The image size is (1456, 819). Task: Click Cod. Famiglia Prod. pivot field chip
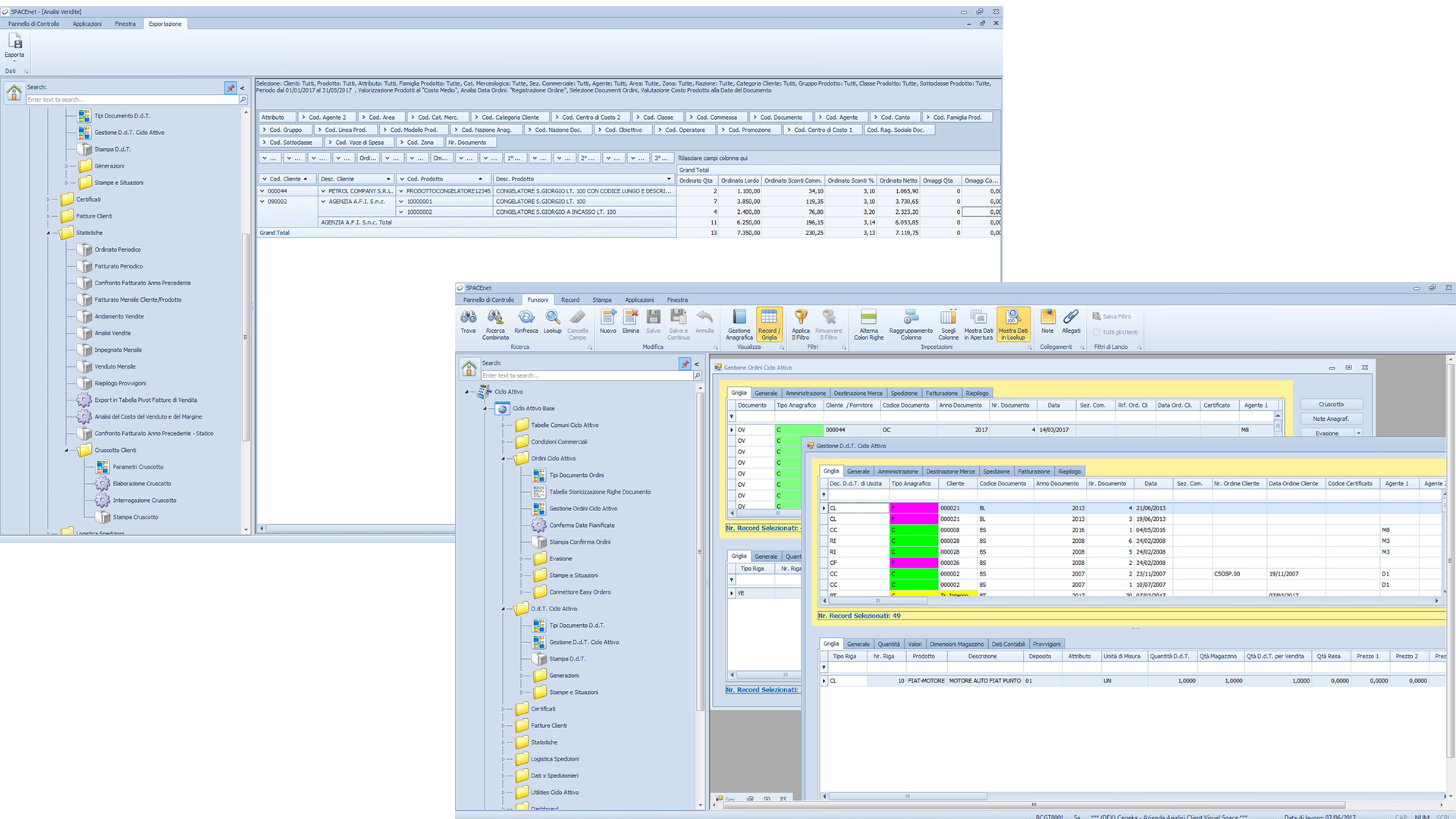click(x=957, y=118)
